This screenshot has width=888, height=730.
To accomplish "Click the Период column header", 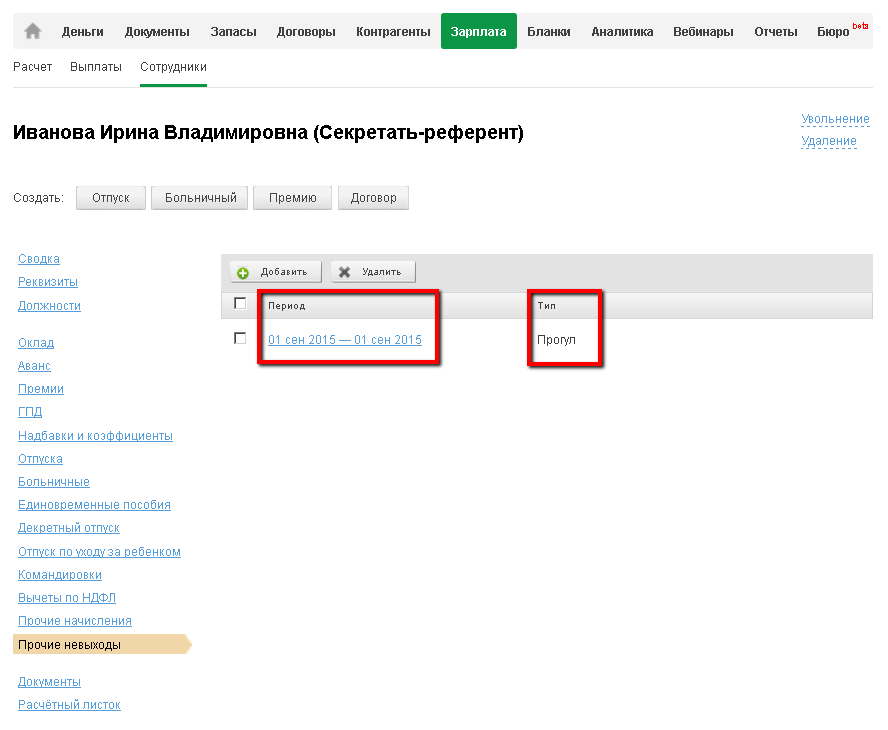I will 287,306.
